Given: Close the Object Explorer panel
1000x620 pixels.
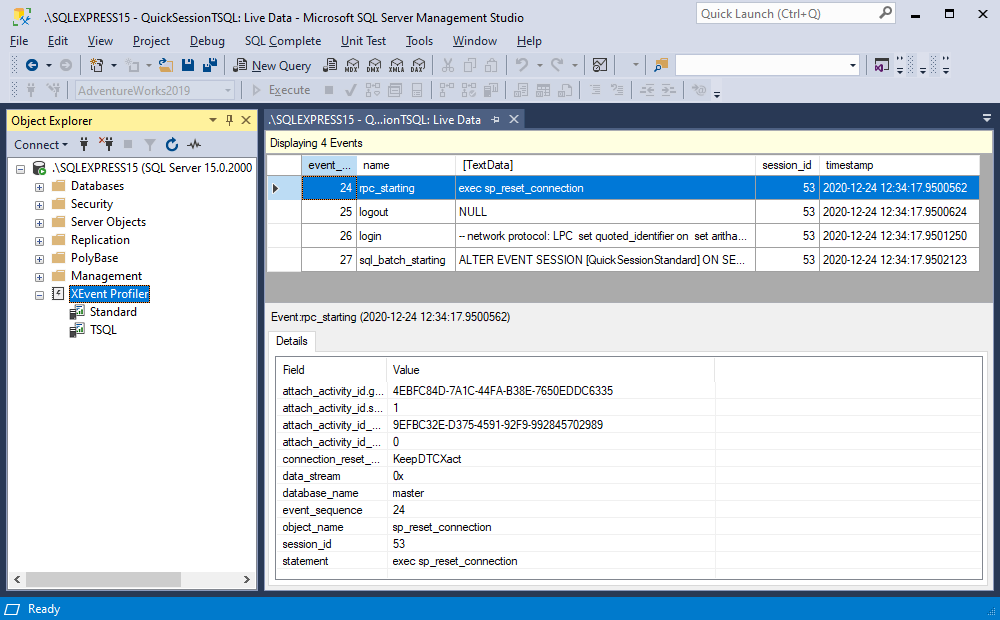Looking at the screenshot, I should (246, 120).
